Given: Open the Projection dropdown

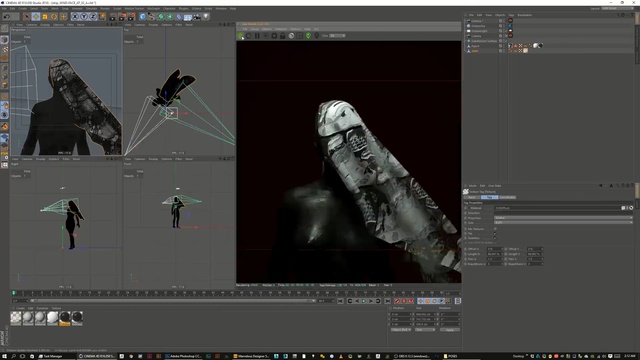Looking at the screenshot, I should [563, 218].
